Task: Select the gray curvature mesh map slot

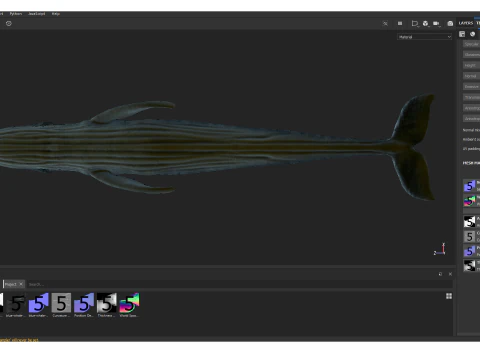Action: tap(470, 236)
